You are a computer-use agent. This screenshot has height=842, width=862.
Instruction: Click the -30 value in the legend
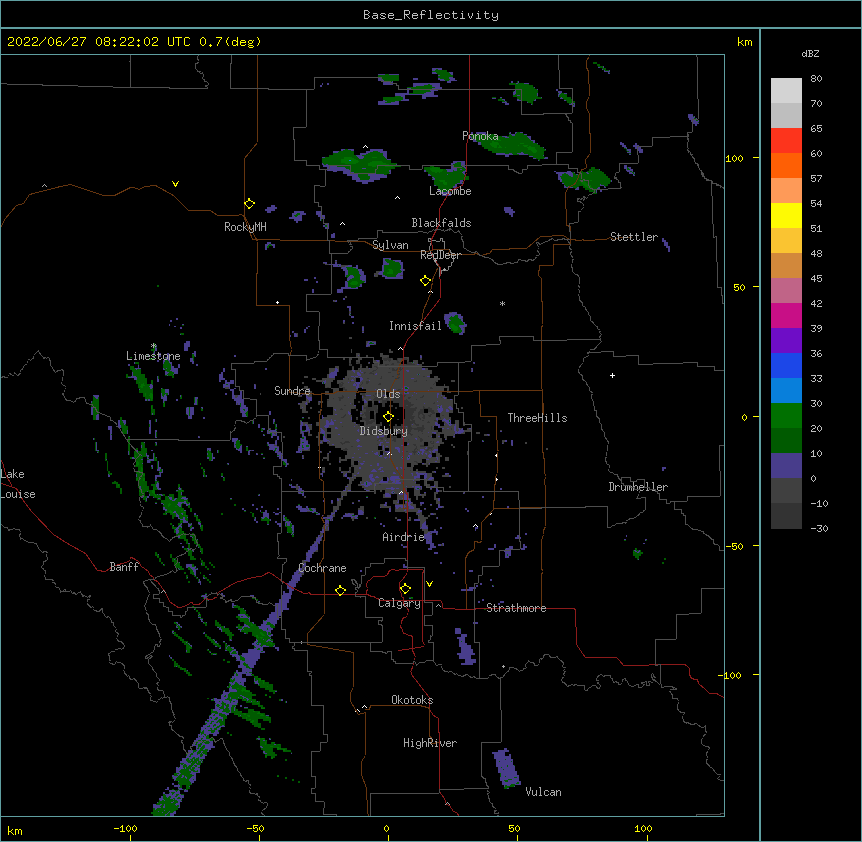pyautogui.click(x=819, y=528)
